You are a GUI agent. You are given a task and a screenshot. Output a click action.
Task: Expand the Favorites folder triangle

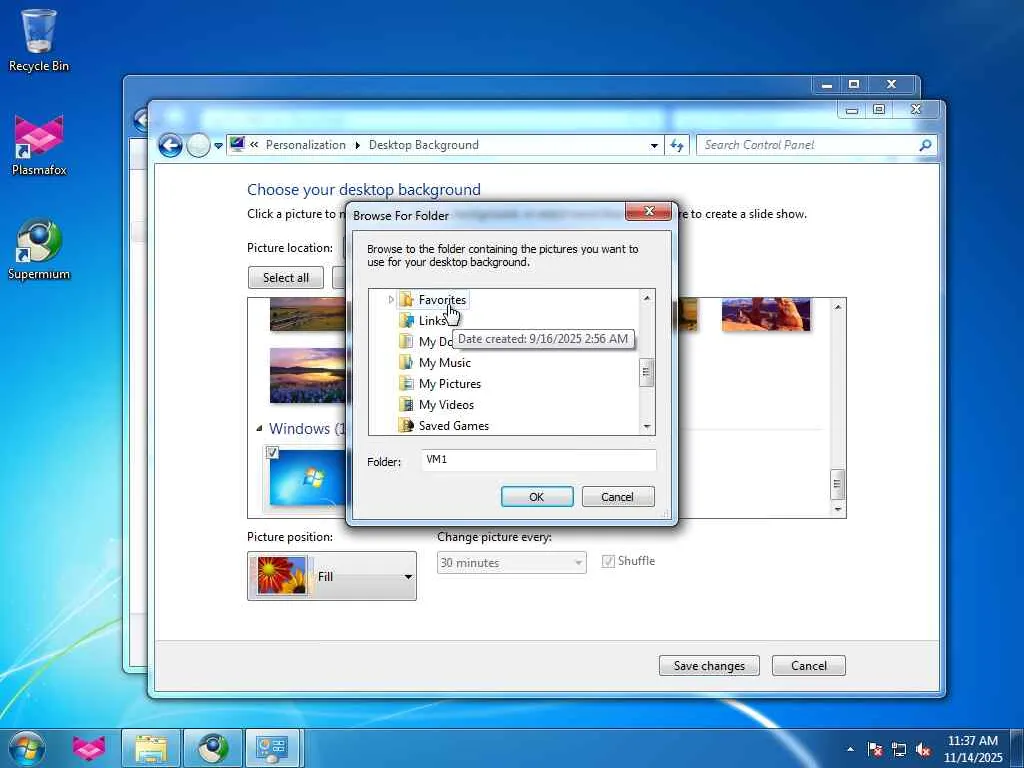pos(391,300)
